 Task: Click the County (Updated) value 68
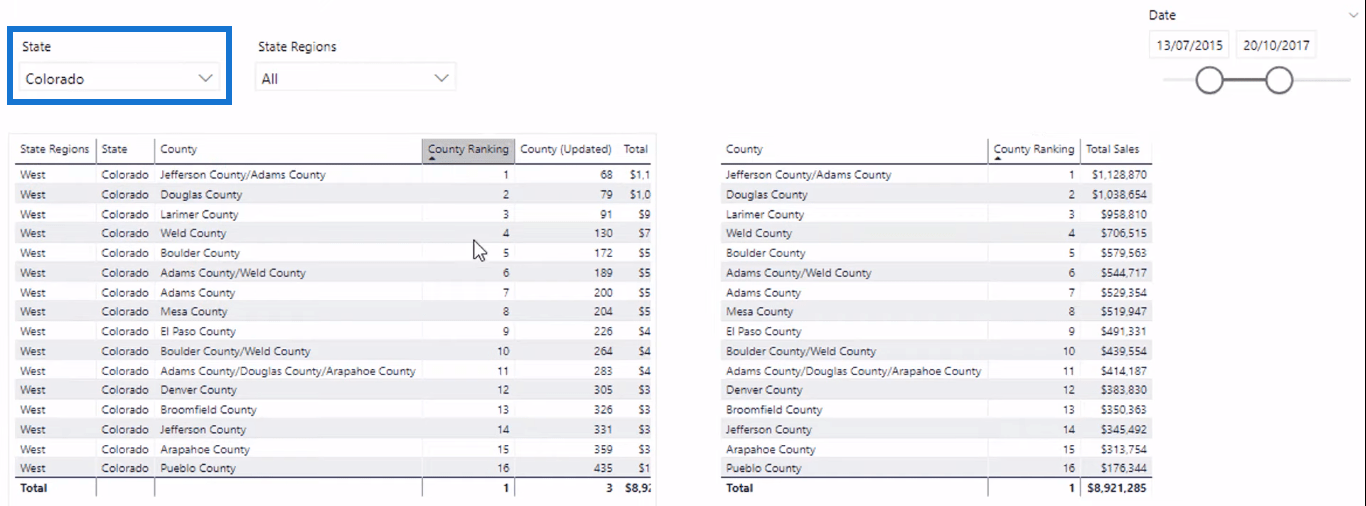pos(605,175)
